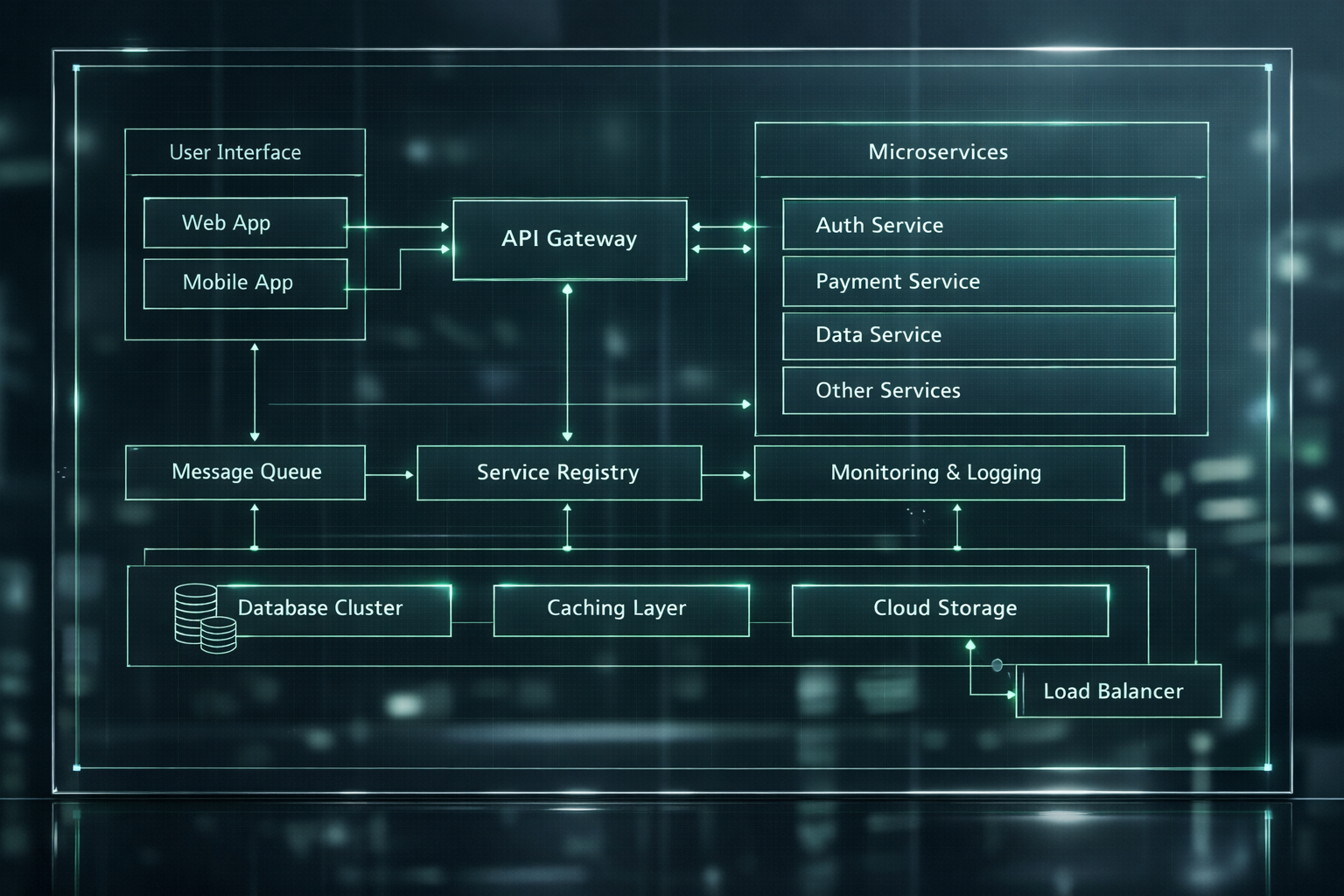Click arrow between Message Queue and Service Registry

(x=389, y=474)
